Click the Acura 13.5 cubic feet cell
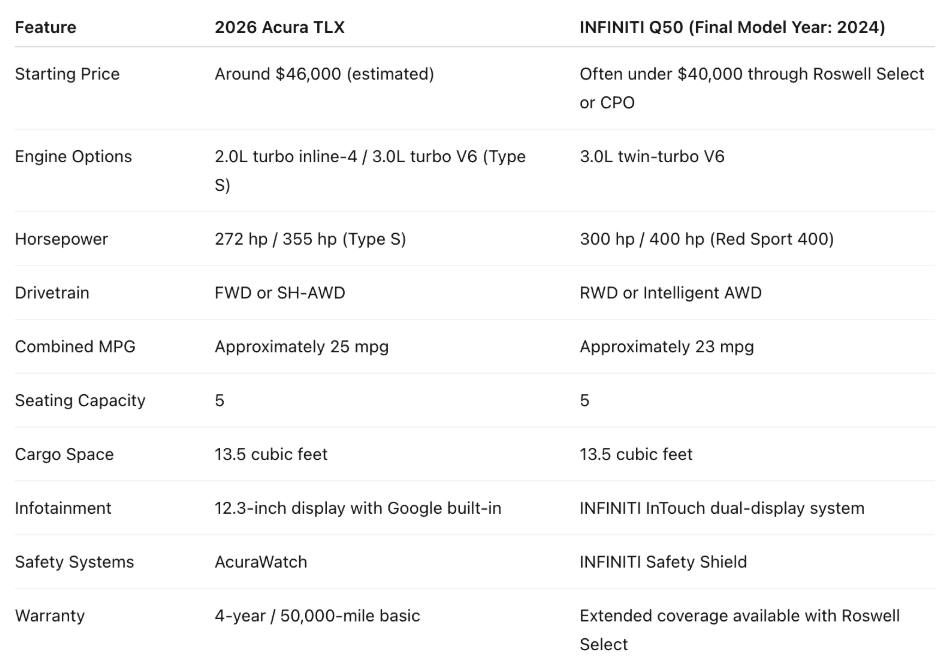 (x=271, y=454)
